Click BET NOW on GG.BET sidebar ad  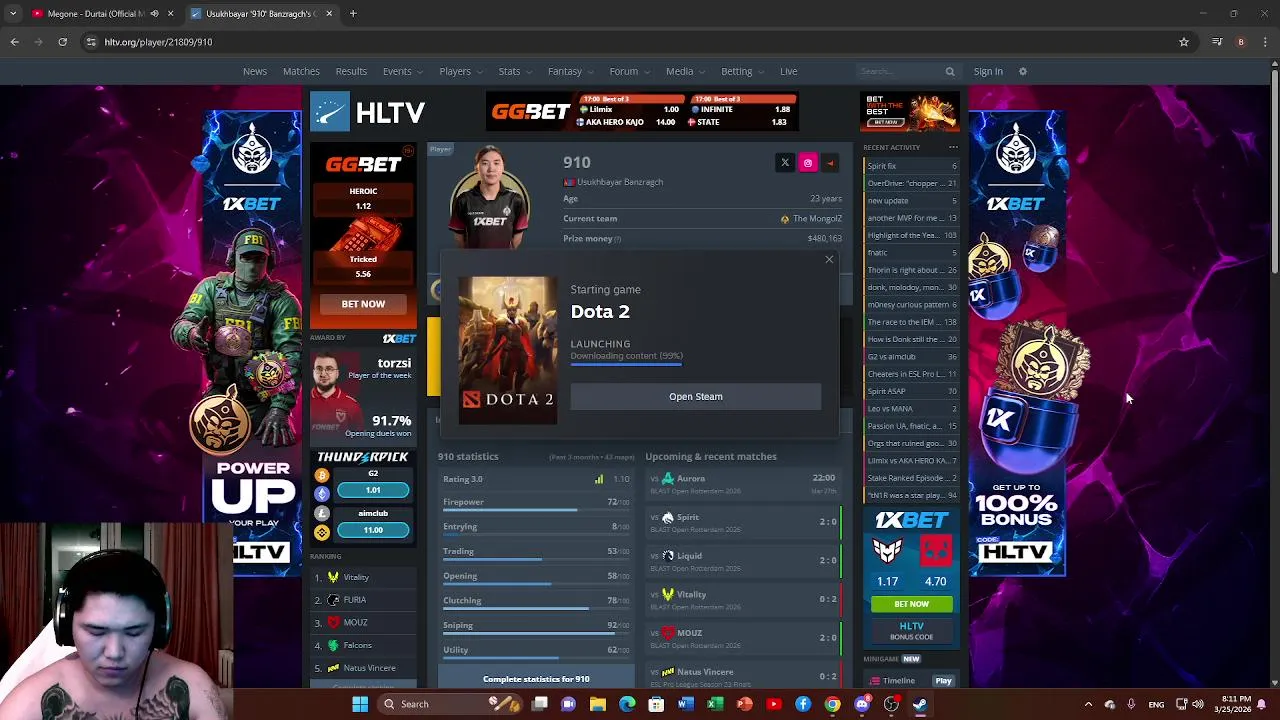click(x=363, y=304)
